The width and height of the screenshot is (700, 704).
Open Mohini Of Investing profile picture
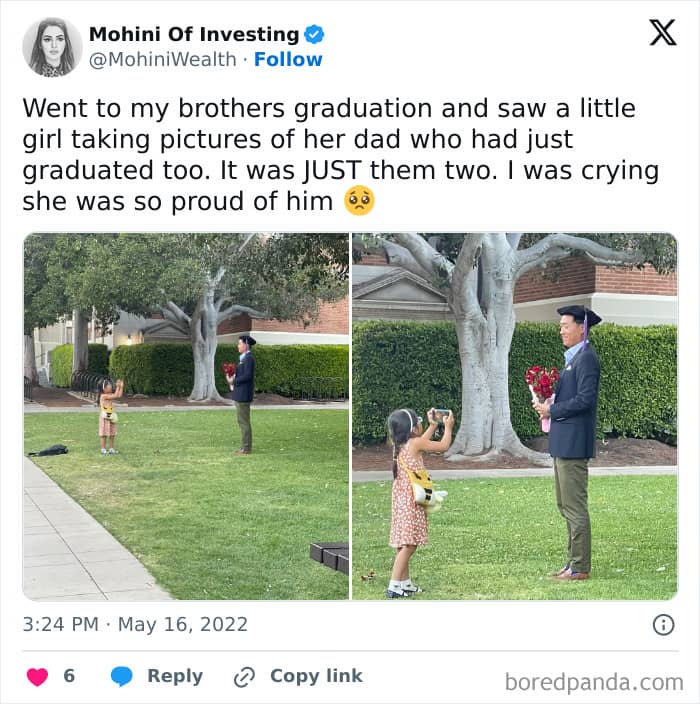click(x=53, y=47)
